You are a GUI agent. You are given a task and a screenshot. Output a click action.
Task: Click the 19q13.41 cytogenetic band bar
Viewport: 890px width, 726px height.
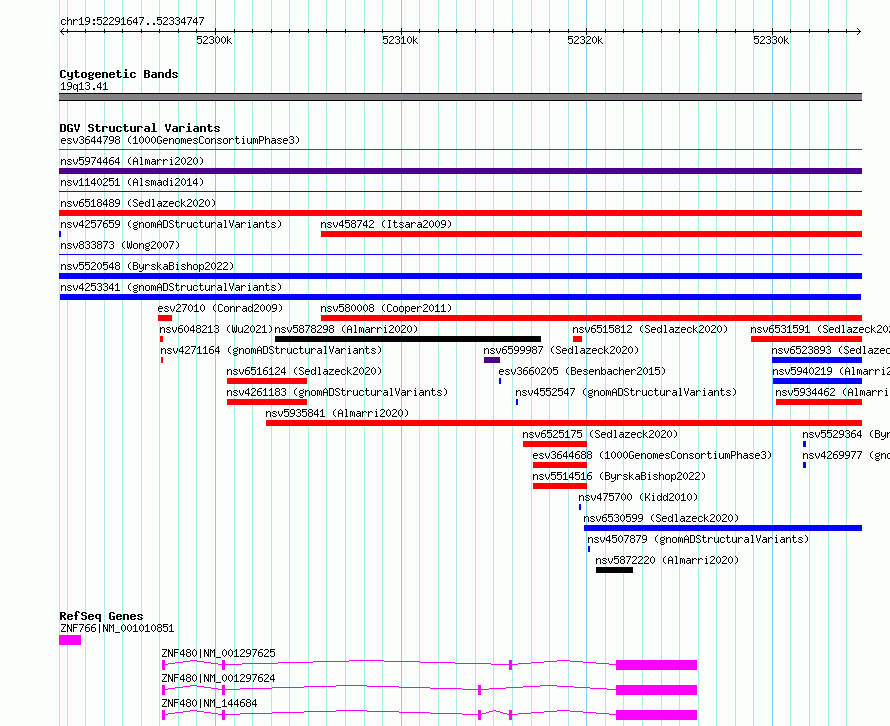460,97
